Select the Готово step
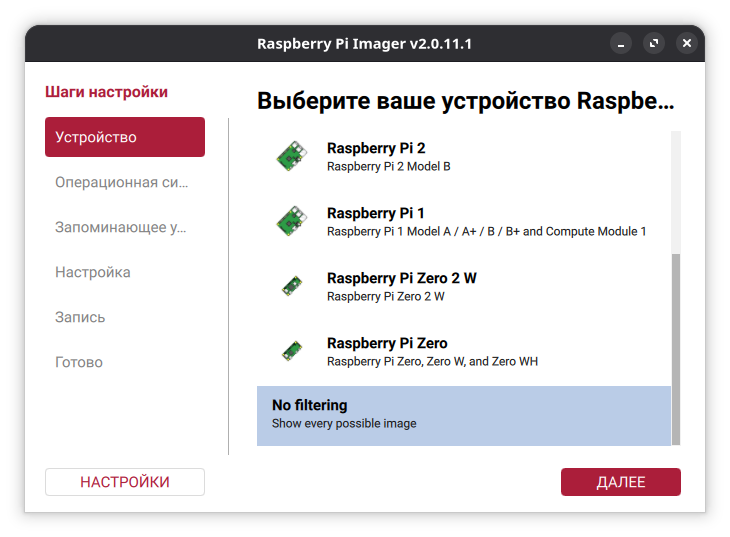730x537 pixels. click(x=125, y=362)
